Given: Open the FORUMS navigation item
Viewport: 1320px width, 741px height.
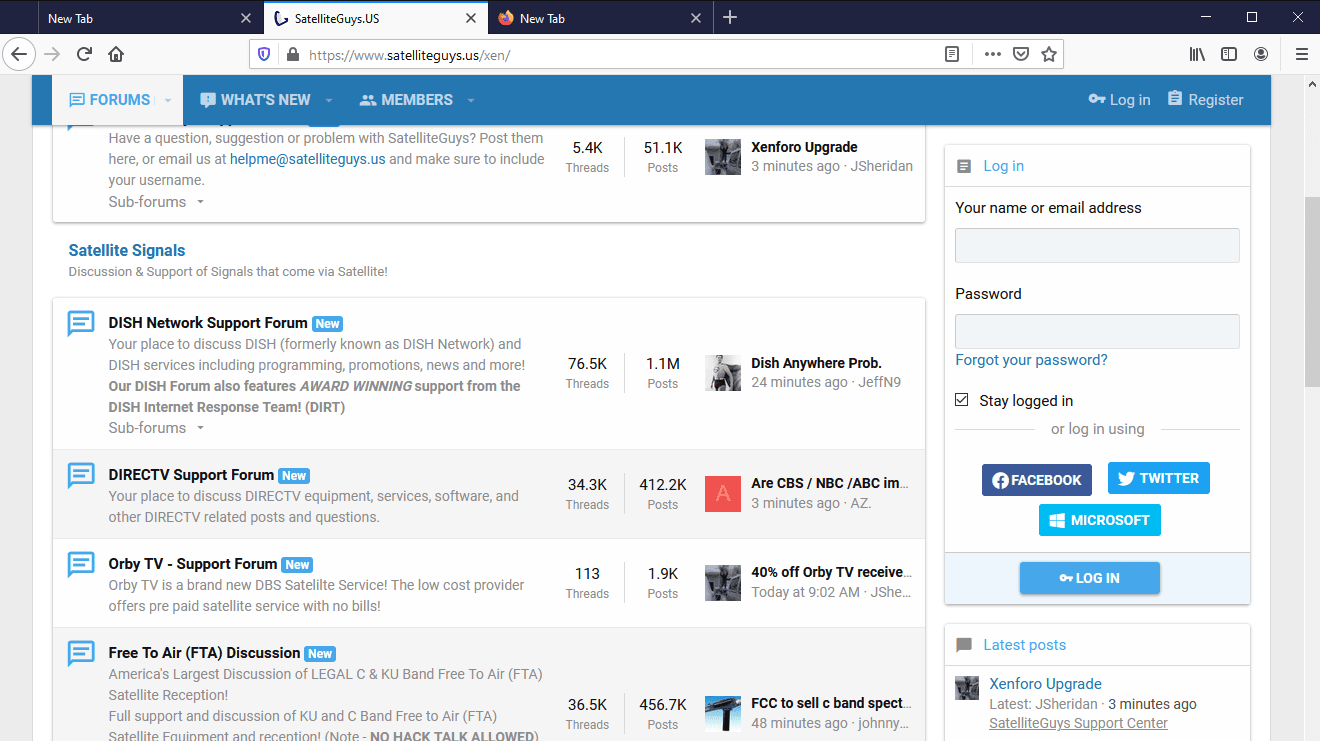Looking at the screenshot, I should (109, 100).
